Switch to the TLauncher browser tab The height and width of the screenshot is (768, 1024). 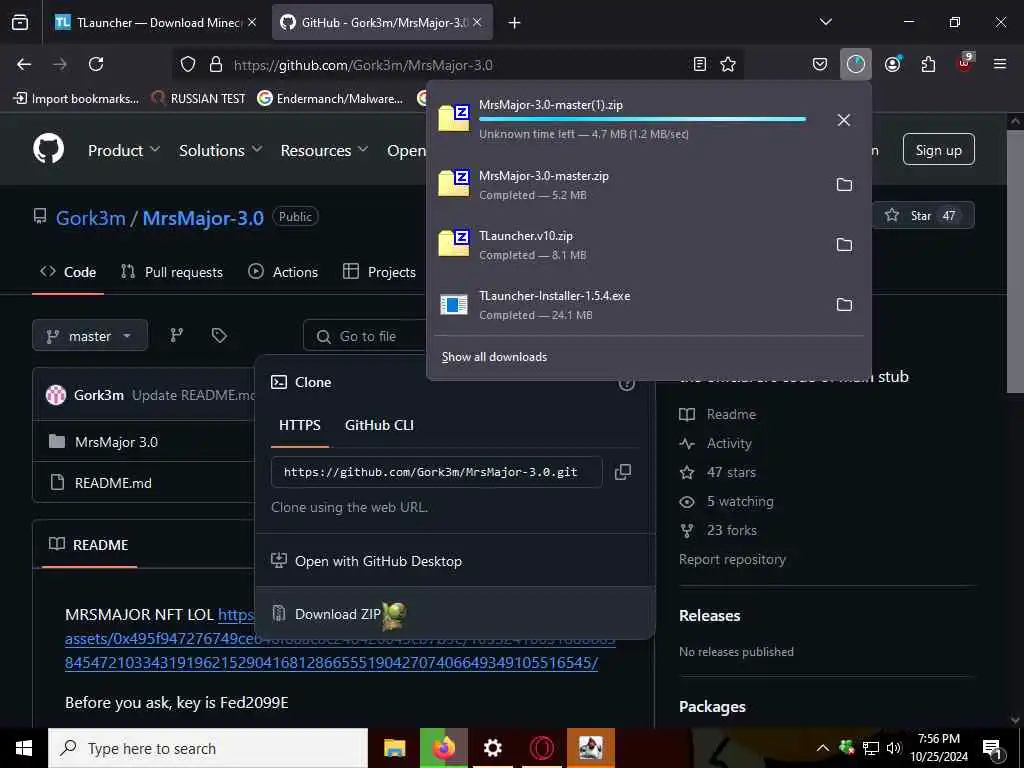tap(157, 23)
